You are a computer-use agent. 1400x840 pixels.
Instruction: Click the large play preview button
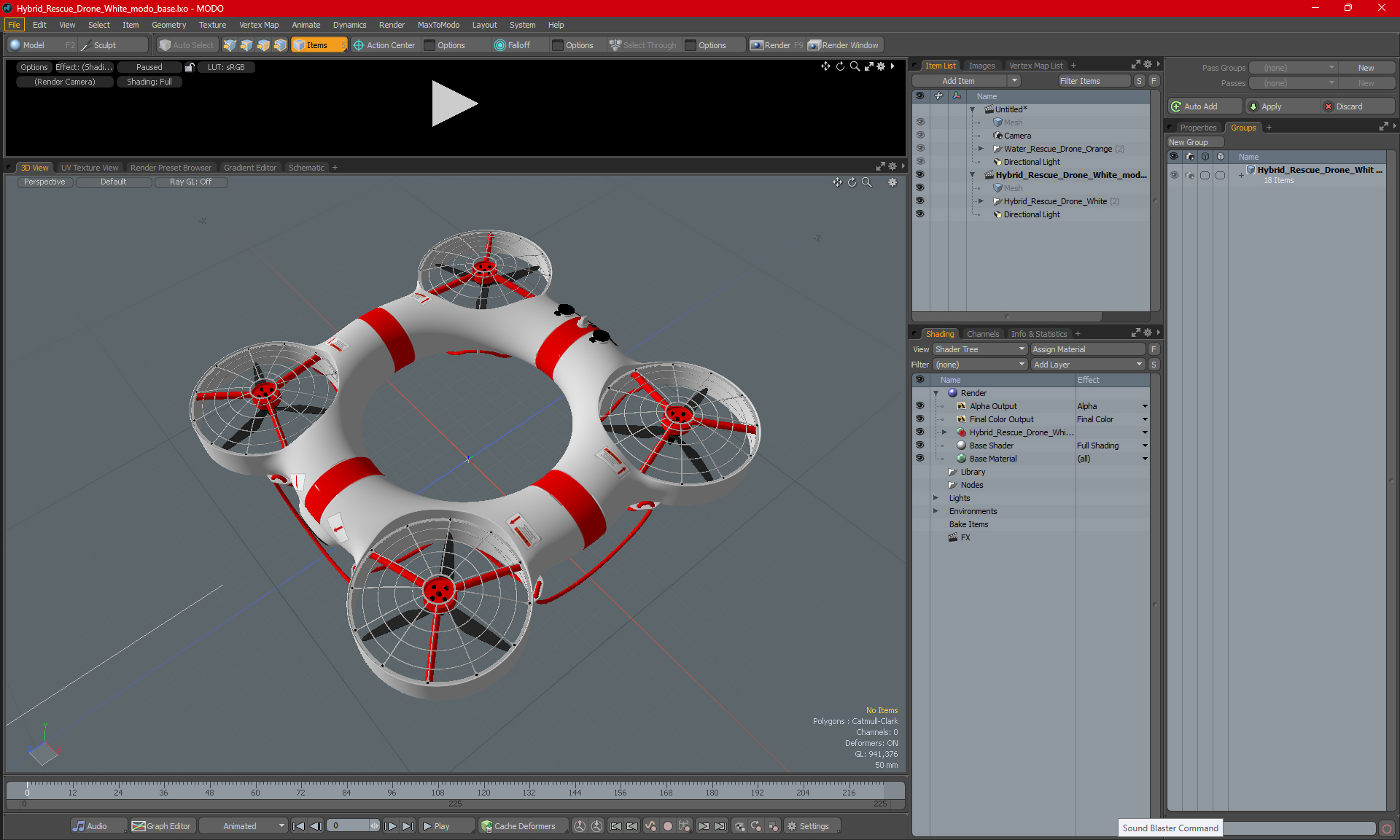(x=454, y=104)
